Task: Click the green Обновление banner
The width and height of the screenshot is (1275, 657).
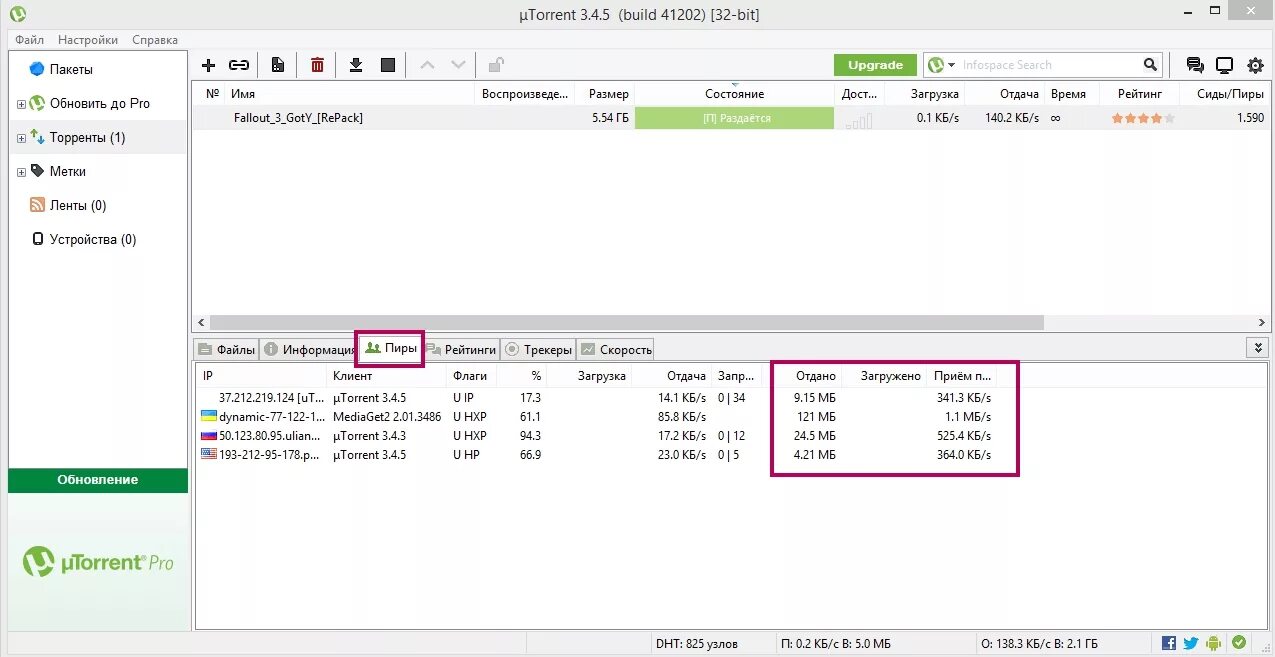Action: pyautogui.click(x=98, y=480)
